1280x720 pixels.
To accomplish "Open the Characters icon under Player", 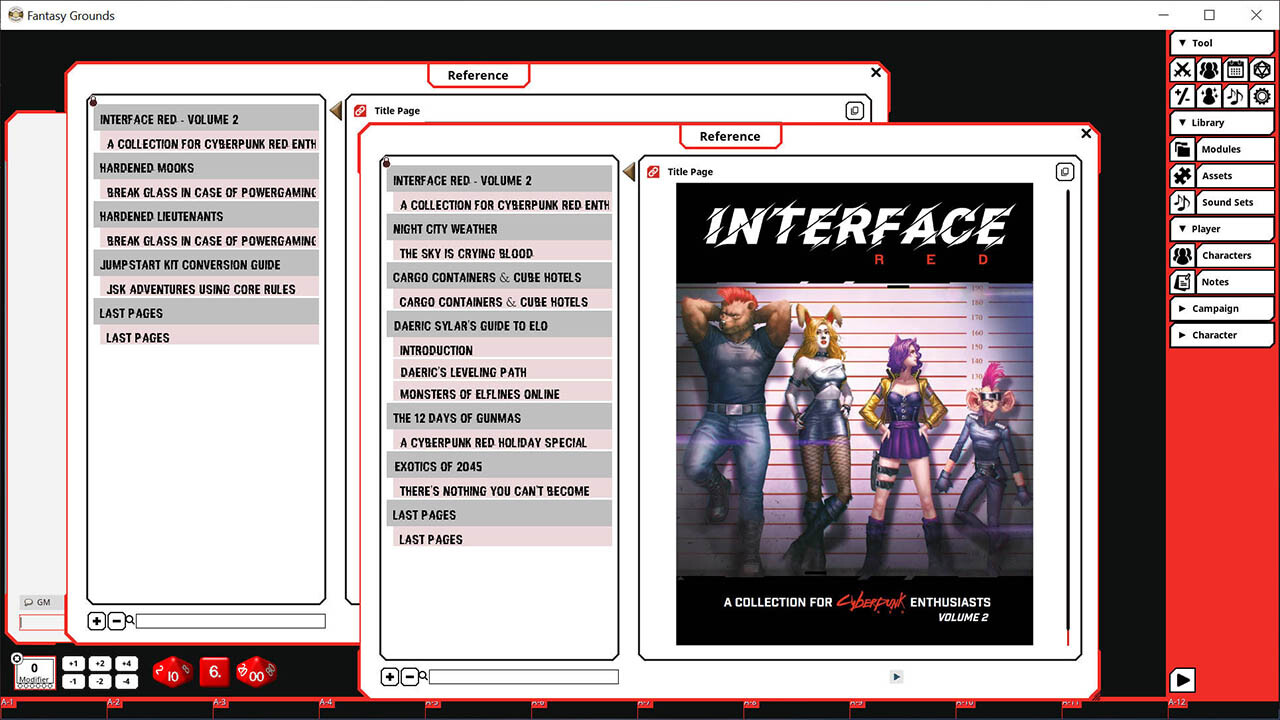I will pyautogui.click(x=1182, y=255).
